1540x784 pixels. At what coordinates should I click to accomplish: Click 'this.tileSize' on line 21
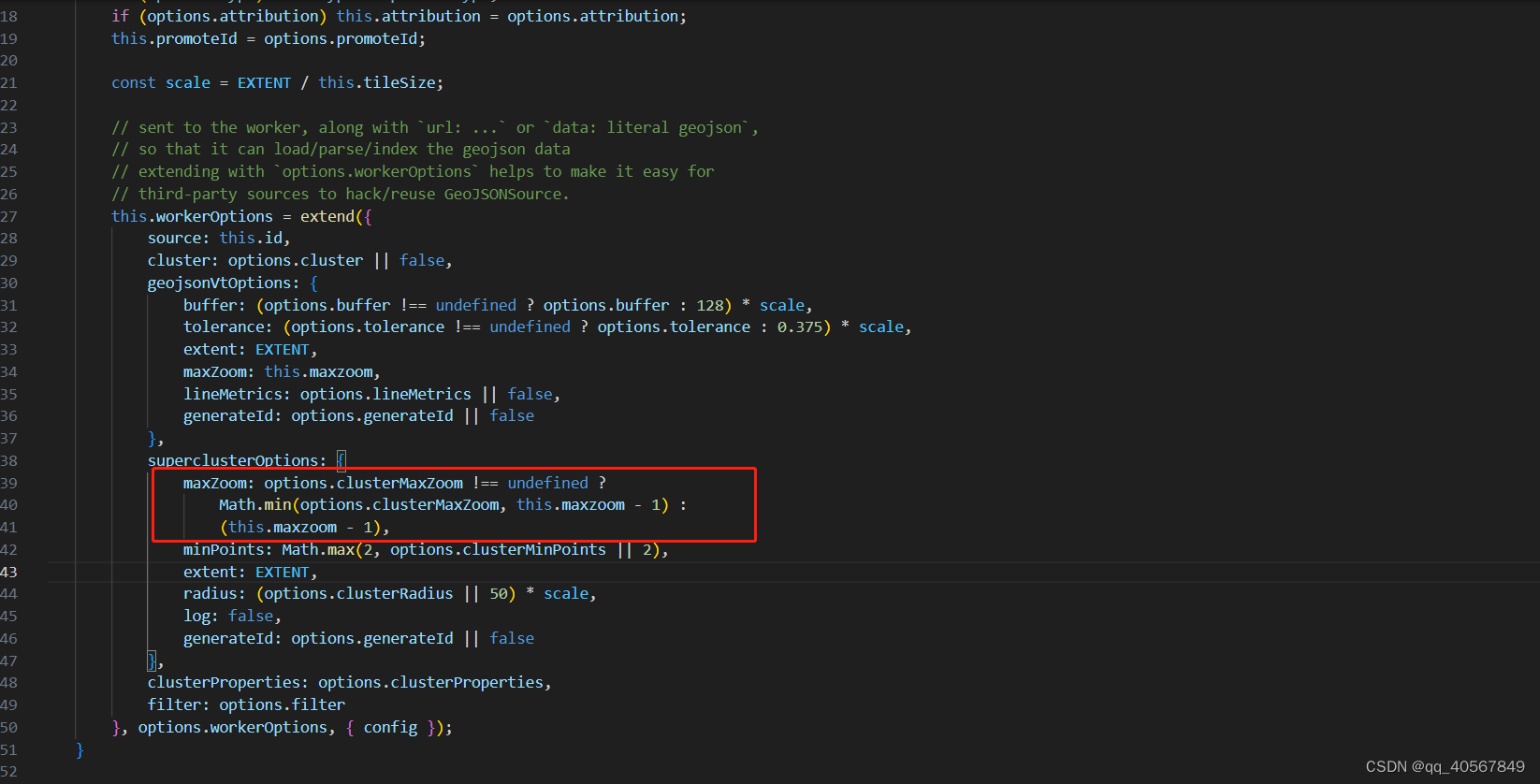click(376, 82)
